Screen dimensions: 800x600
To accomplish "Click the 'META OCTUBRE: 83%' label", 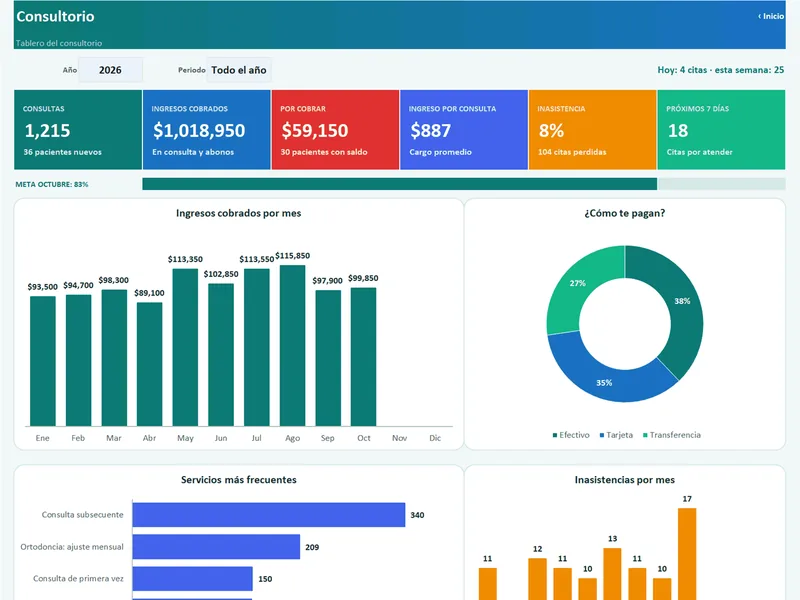I will coord(52,184).
